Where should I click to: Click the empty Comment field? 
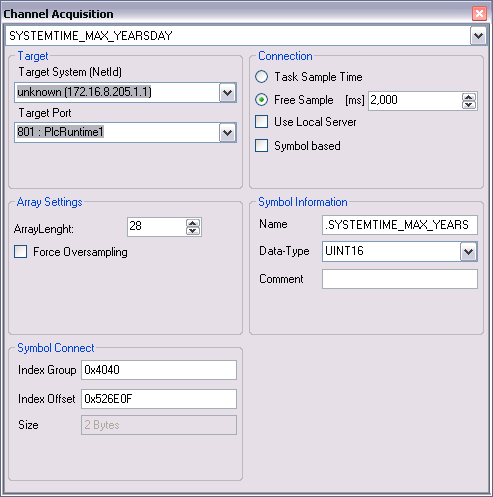[x=400, y=279]
